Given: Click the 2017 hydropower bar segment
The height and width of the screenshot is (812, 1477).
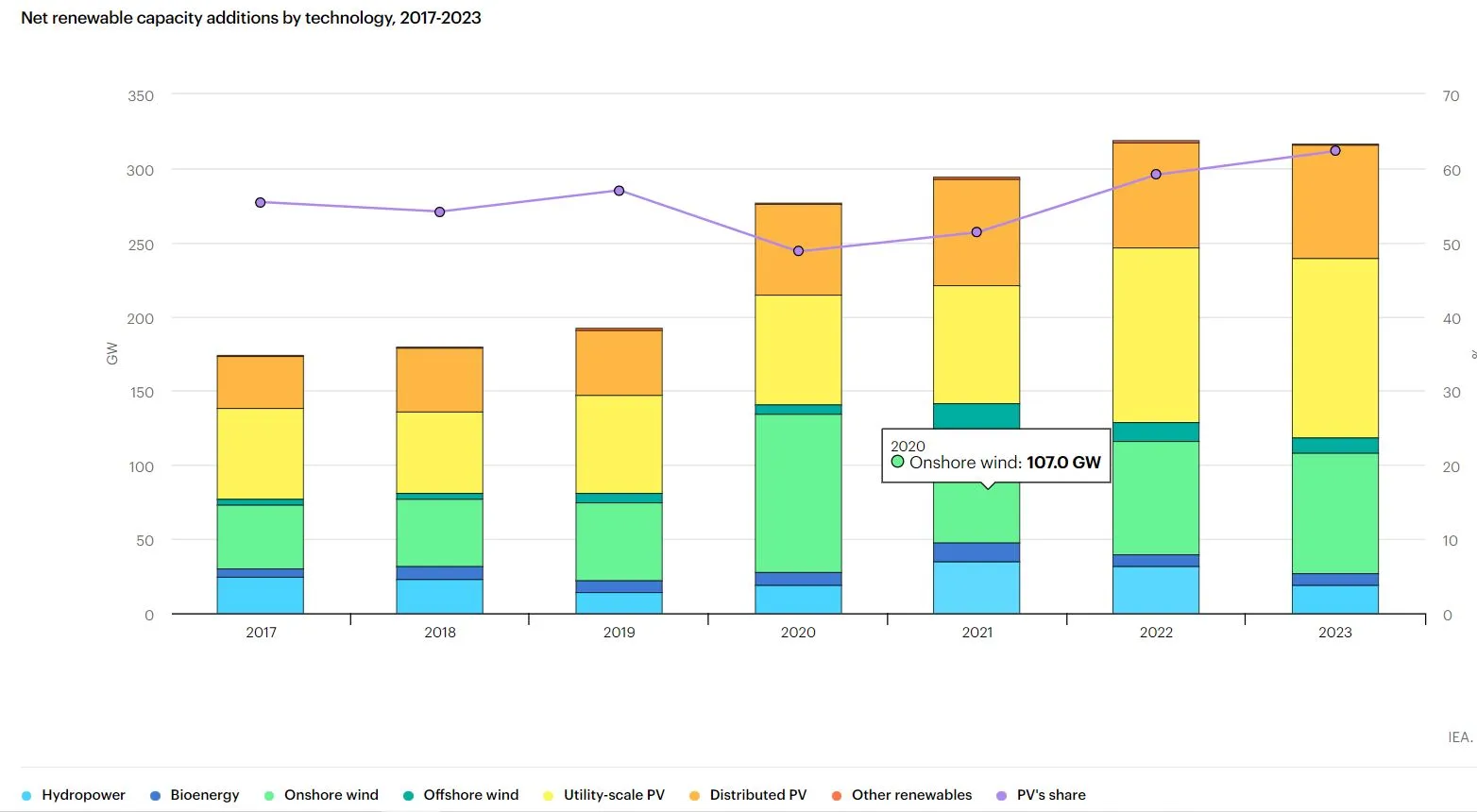Looking at the screenshot, I should (261, 595).
